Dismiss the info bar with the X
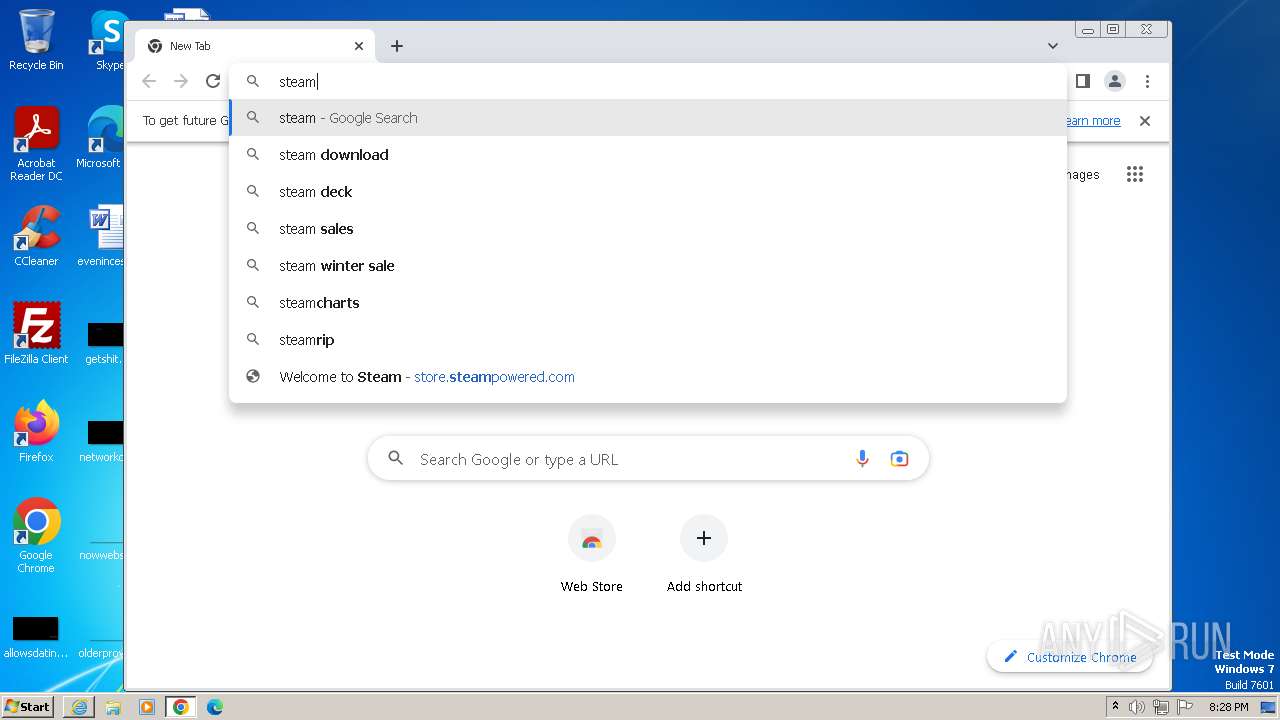Image resolution: width=1280 pixels, height=720 pixels. (1145, 121)
